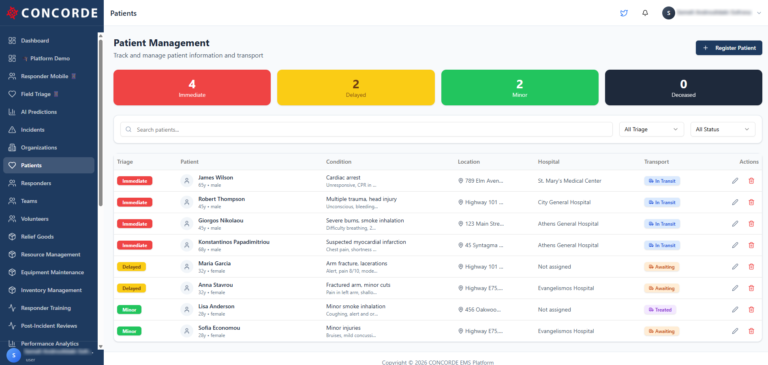
Task: Edit Konstantinos Papadimitriou's record
Action: pos(735,245)
